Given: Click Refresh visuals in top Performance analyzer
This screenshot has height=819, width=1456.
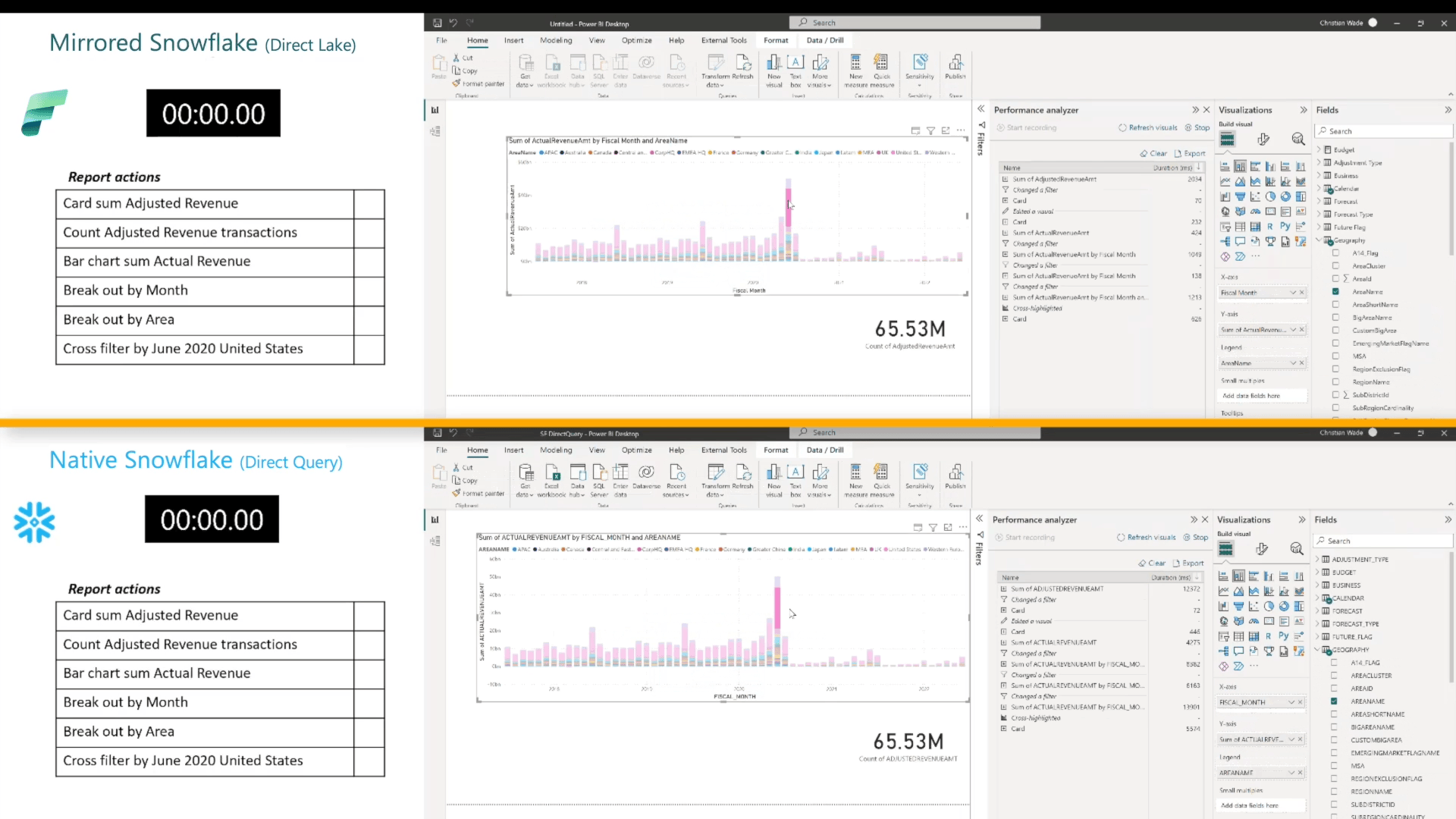Looking at the screenshot, I should pyautogui.click(x=1148, y=127).
